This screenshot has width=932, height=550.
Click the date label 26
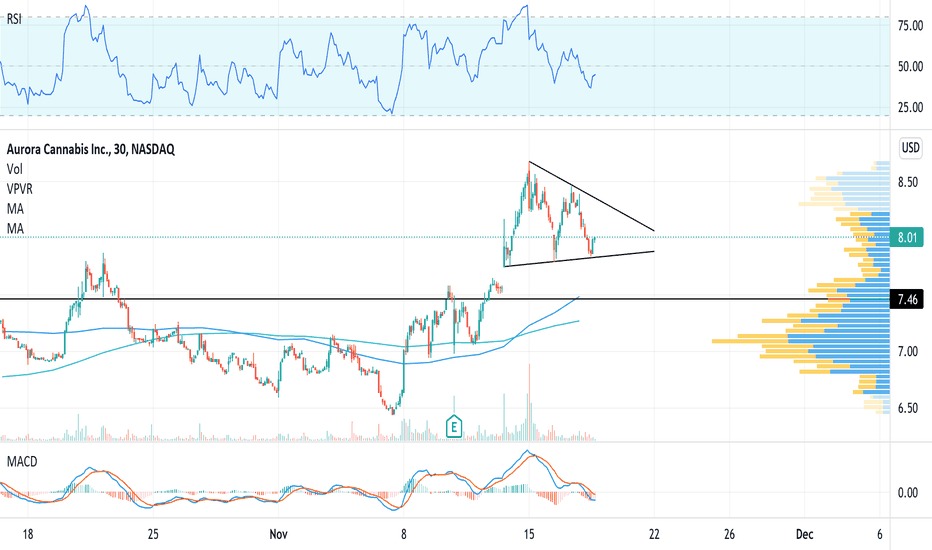coord(729,534)
